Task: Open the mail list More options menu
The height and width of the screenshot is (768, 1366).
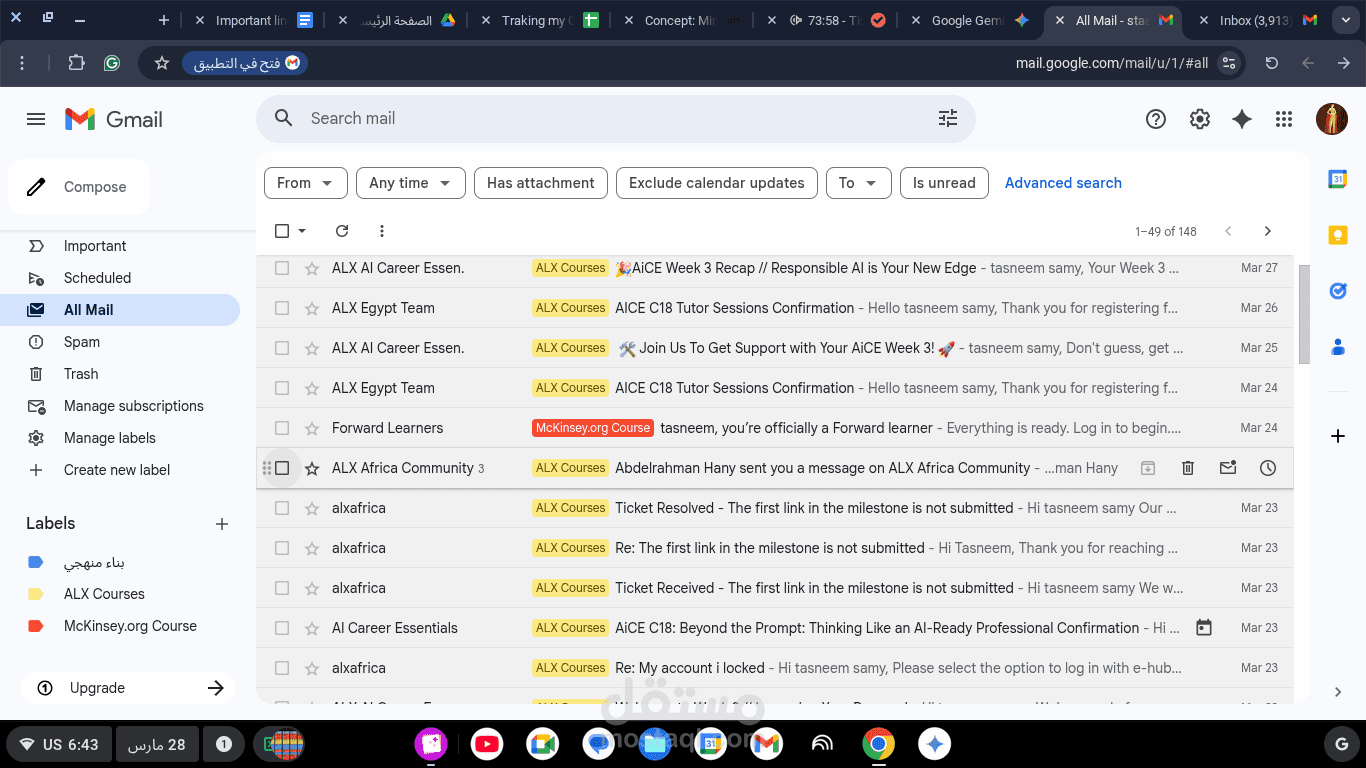Action: [x=382, y=231]
